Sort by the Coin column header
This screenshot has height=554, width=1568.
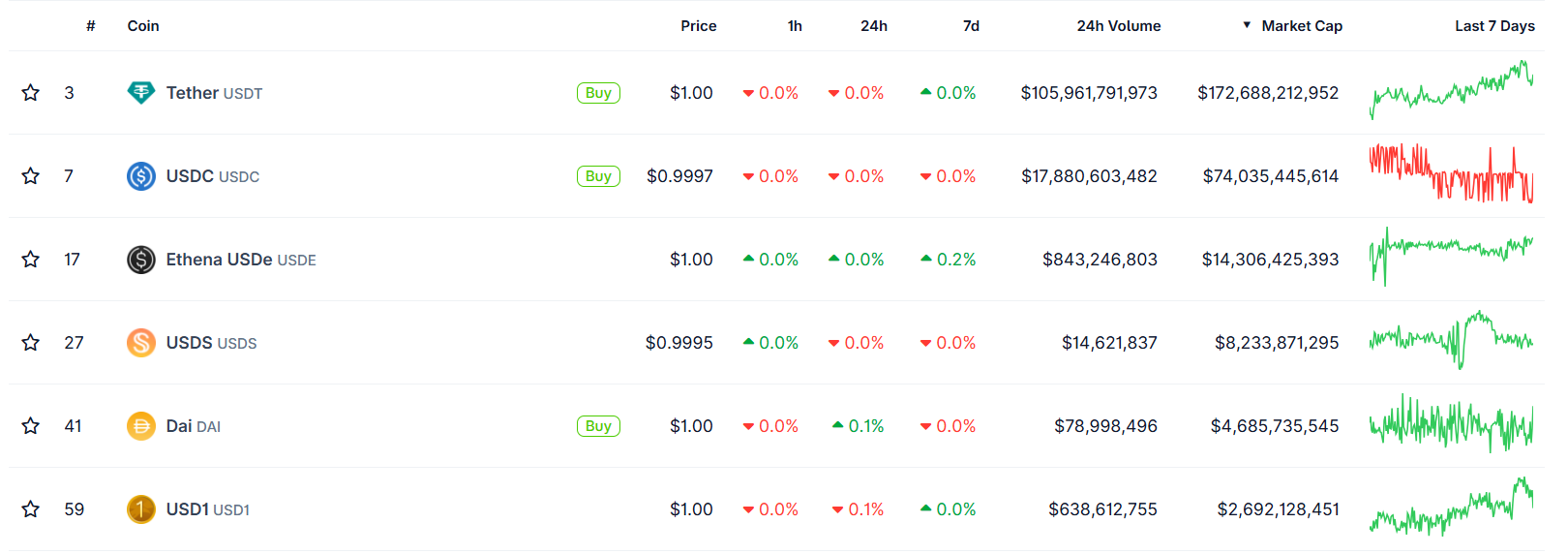click(x=143, y=26)
